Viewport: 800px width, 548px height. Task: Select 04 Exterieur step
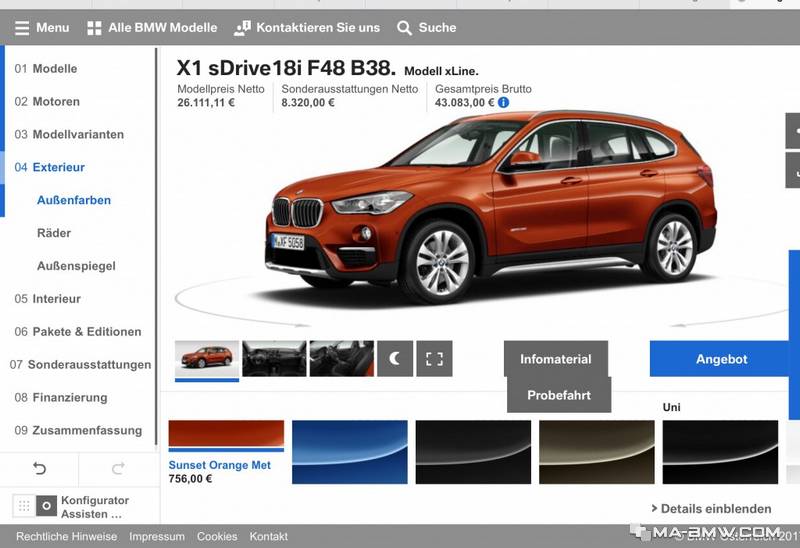pos(49,167)
